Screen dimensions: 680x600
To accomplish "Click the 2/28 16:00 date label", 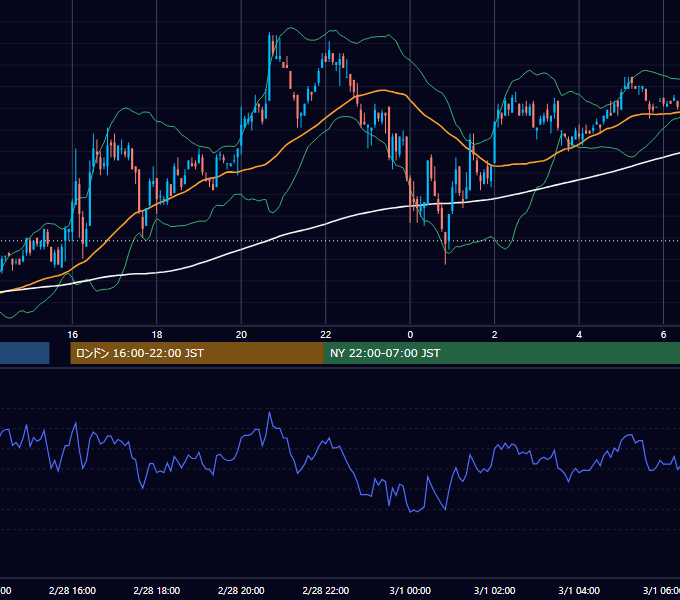I will tap(72, 590).
